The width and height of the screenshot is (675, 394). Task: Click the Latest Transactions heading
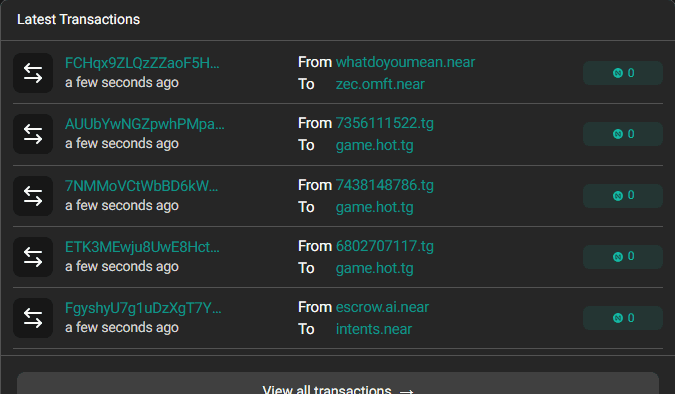point(78,19)
